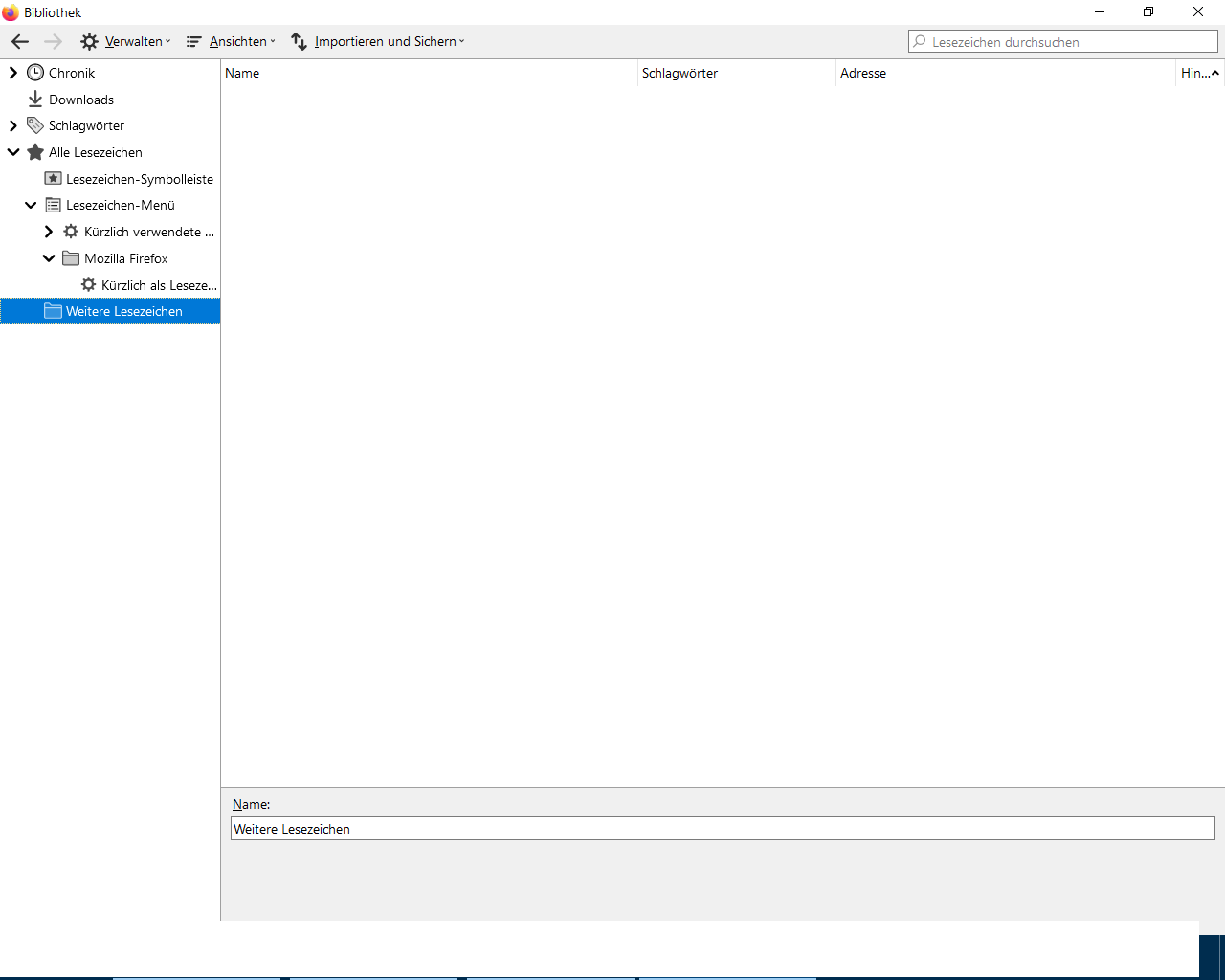
Task: Click the Mozilla Firefox folder icon
Action: click(x=71, y=258)
